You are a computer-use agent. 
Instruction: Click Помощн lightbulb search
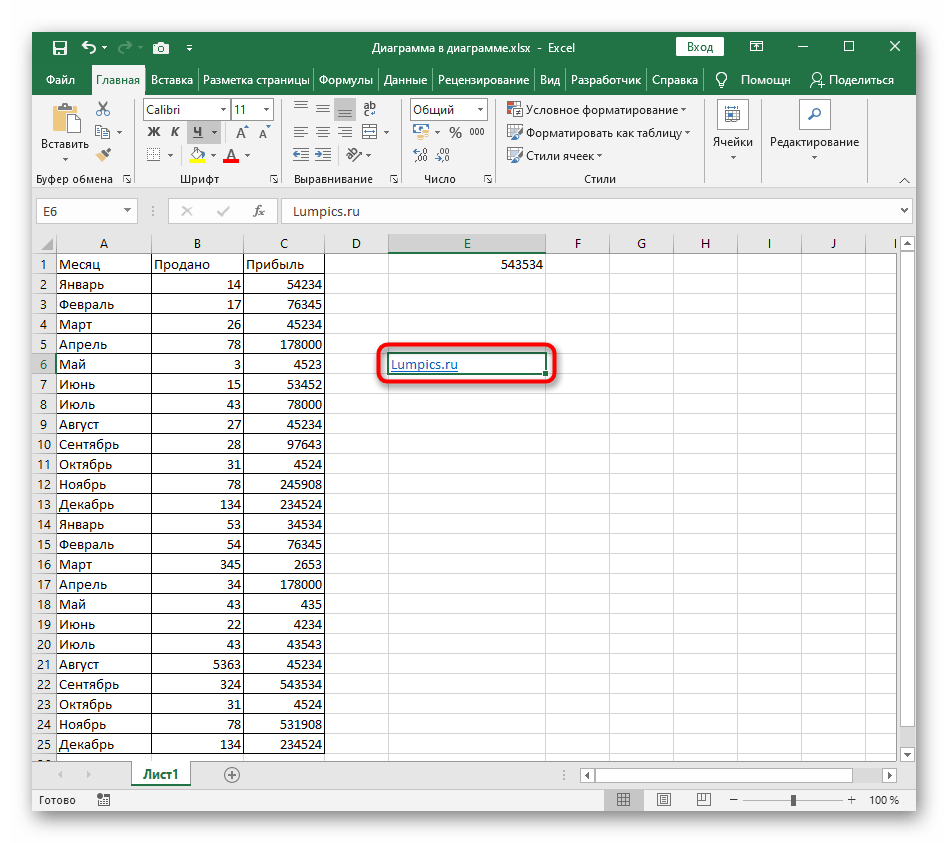(753, 80)
